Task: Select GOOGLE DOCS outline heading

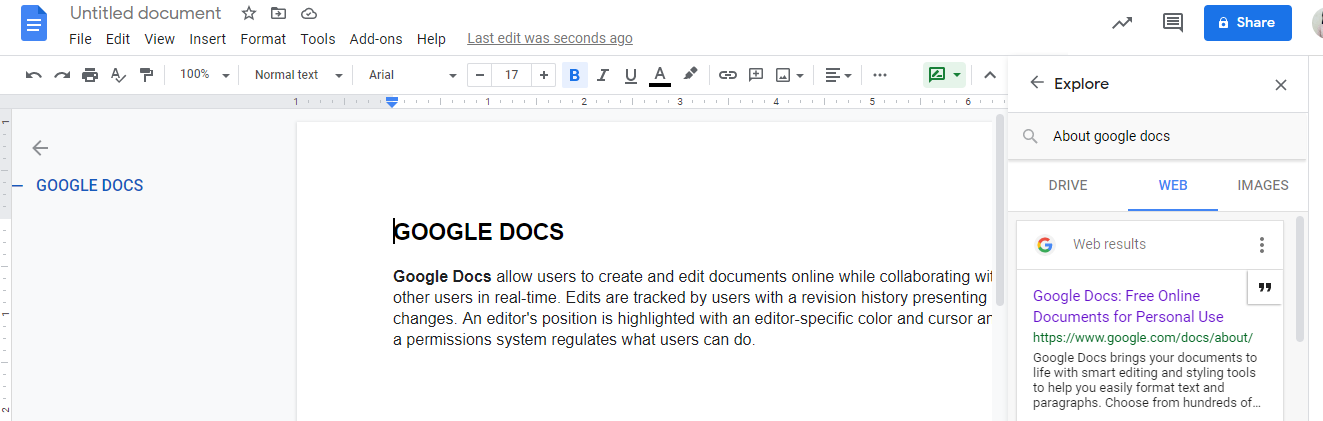Action: coord(90,185)
